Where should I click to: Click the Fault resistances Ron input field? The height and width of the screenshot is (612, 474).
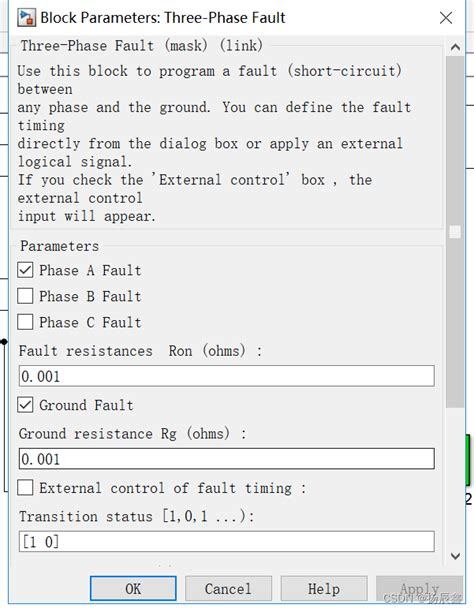click(226, 376)
